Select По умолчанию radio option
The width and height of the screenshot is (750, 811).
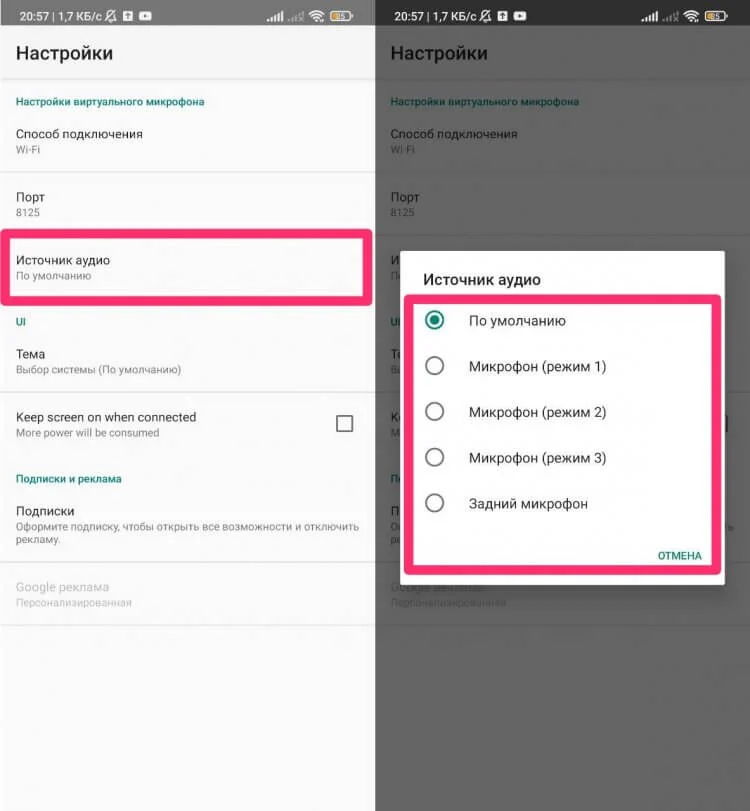click(x=563, y=321)
